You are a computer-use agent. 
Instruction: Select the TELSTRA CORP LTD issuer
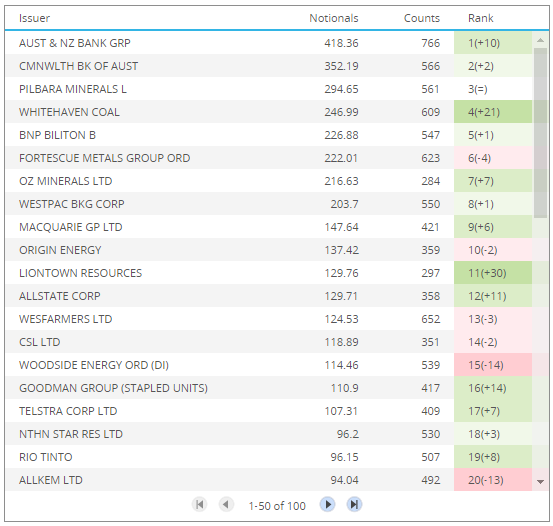(68, 411)
